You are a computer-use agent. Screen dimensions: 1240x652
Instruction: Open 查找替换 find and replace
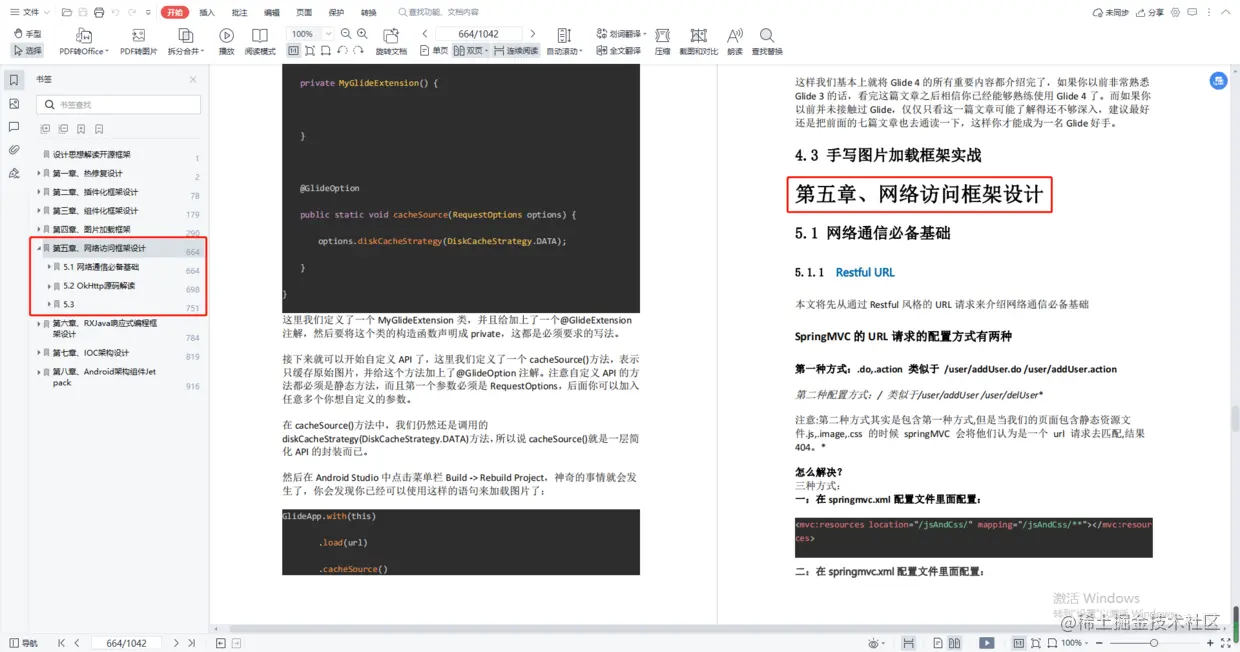[767, 42]
